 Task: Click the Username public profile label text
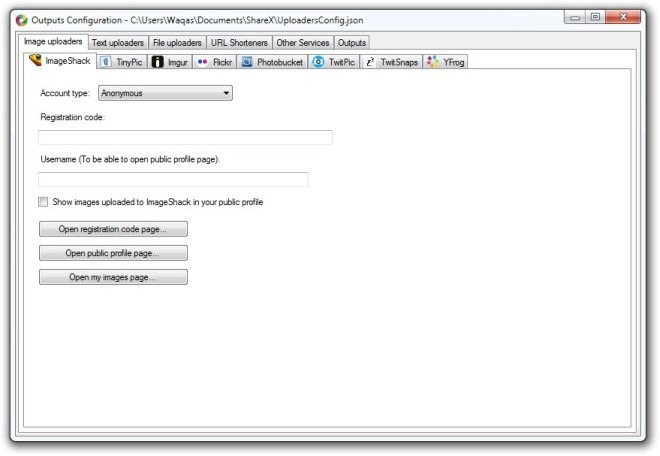(130, 159)
